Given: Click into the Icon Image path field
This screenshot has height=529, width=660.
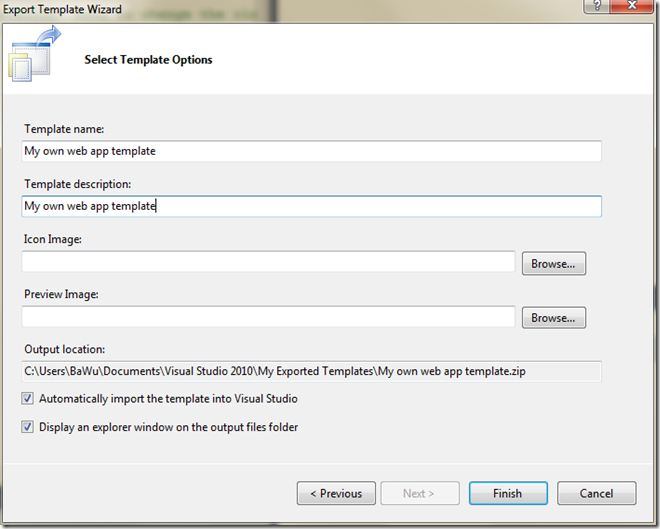Looking at the screenshot, I should 268,262.
